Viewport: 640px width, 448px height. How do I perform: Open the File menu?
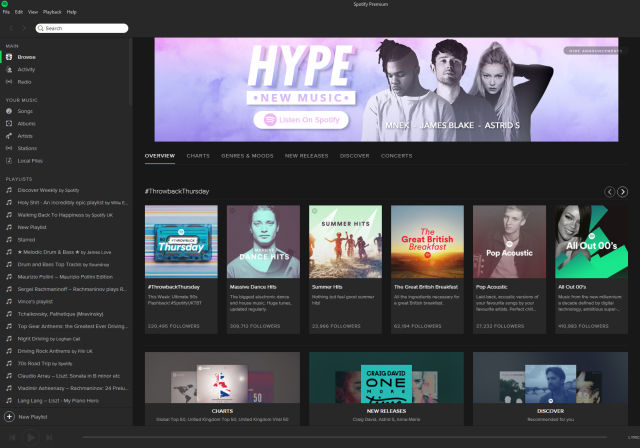[6, 12]
